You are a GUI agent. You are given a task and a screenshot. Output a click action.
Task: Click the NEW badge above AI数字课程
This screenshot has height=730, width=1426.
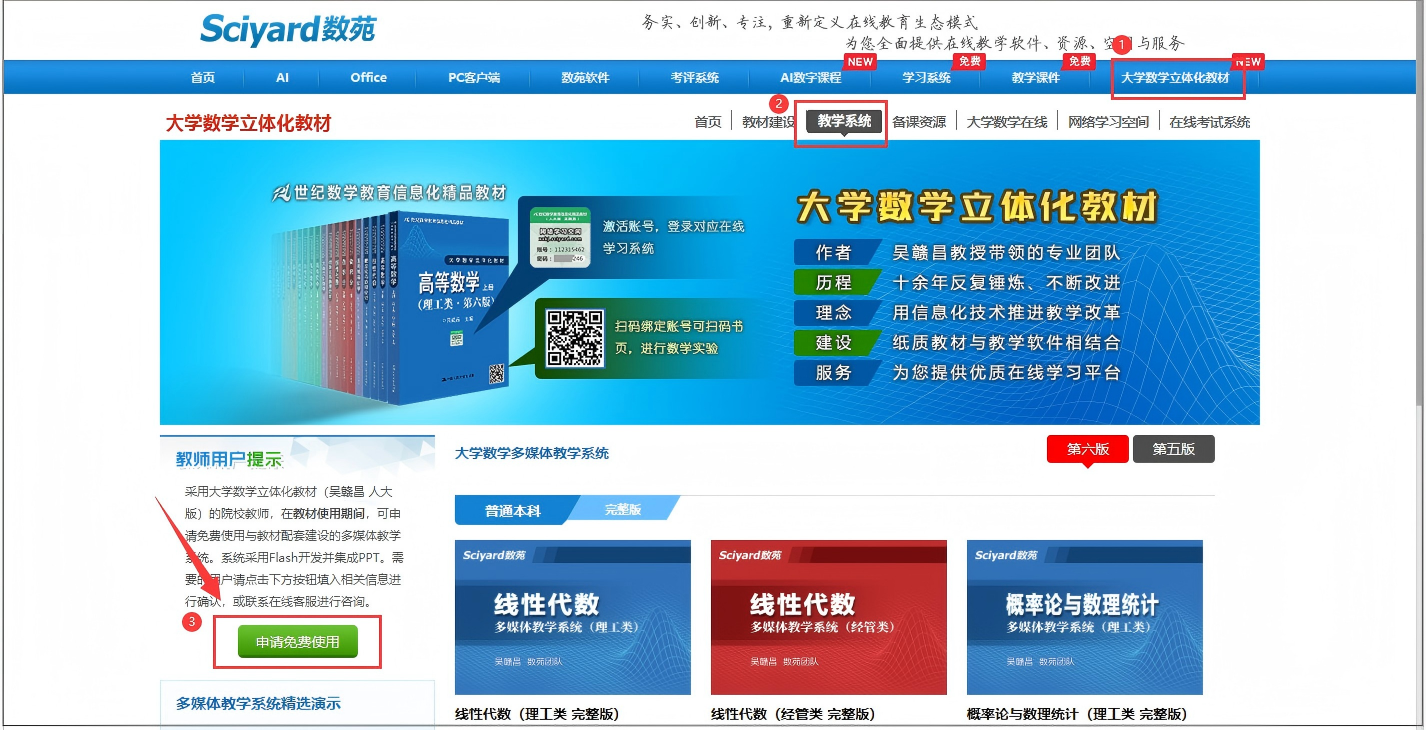pos(860,61)
